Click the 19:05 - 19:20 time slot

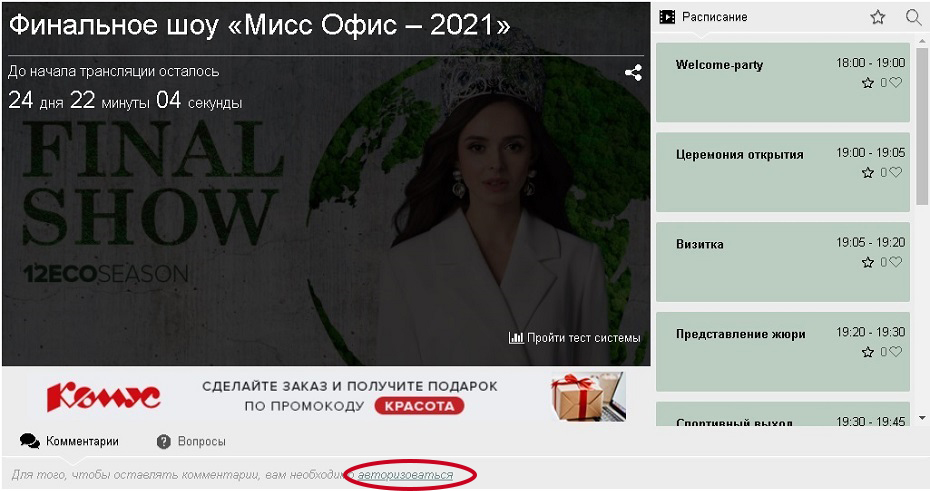pyautogui.click(x=871, y=242)
